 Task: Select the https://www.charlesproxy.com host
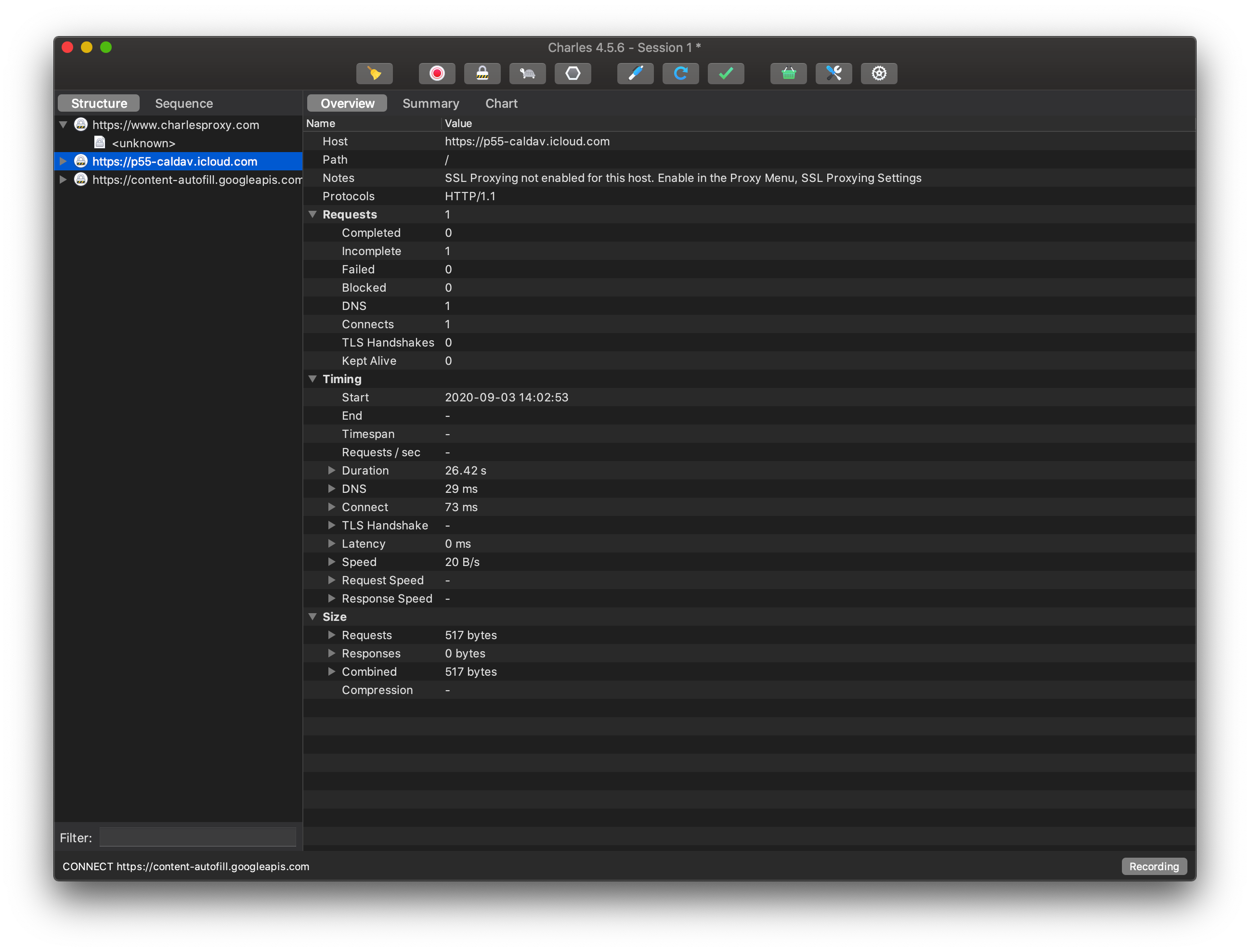(176, 125)
